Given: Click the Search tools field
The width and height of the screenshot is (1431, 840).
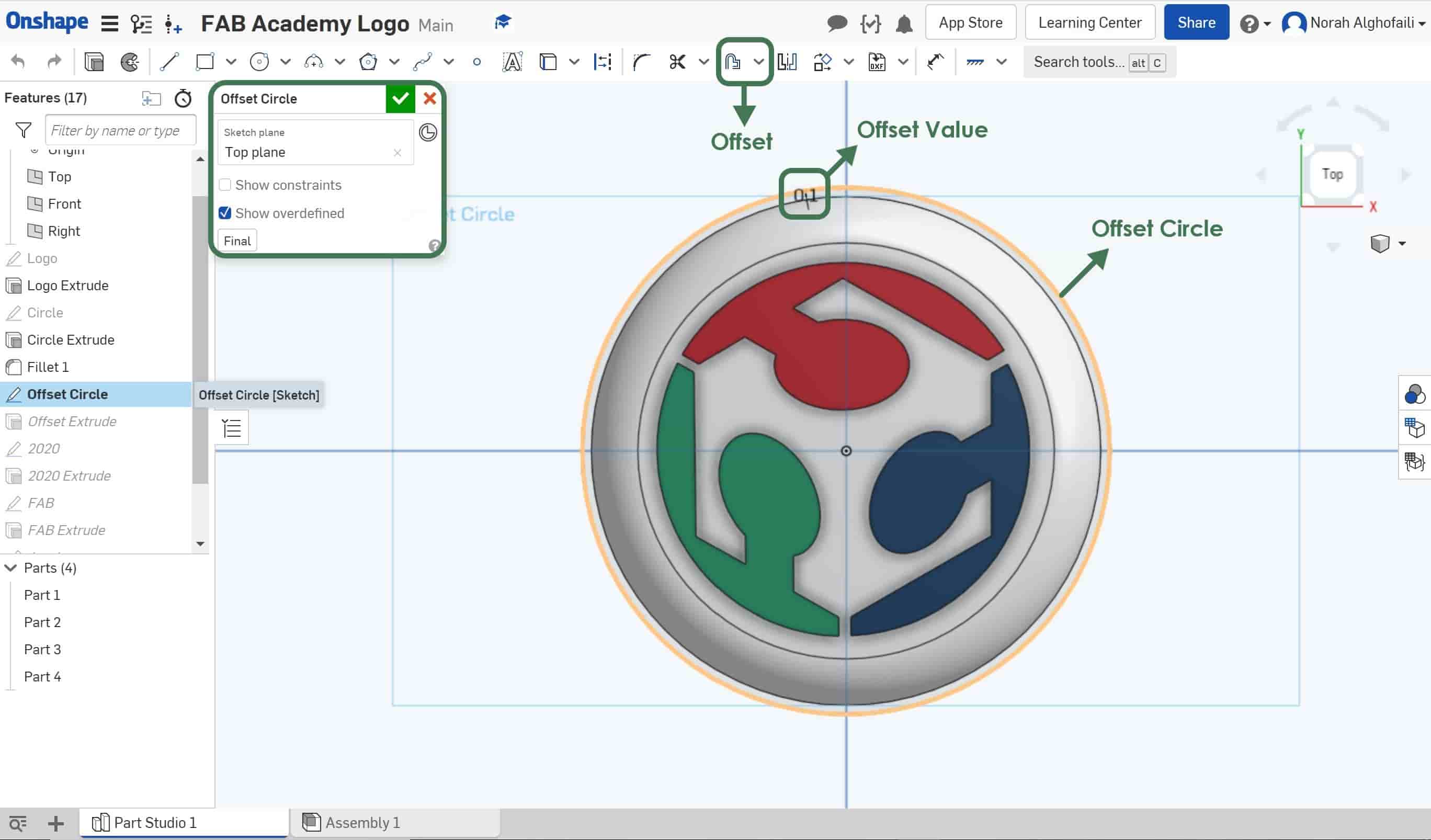Looking at the screenshot, I should [x=1099, y=62].
